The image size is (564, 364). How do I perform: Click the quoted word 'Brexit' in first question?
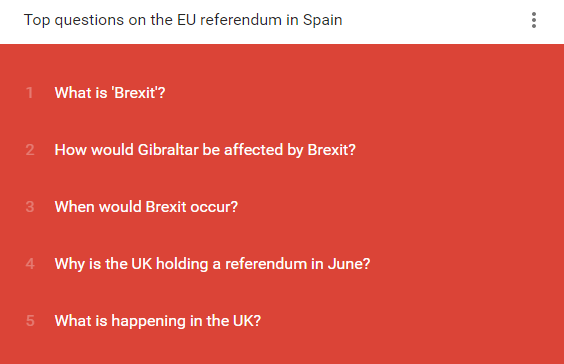[135, 93]
